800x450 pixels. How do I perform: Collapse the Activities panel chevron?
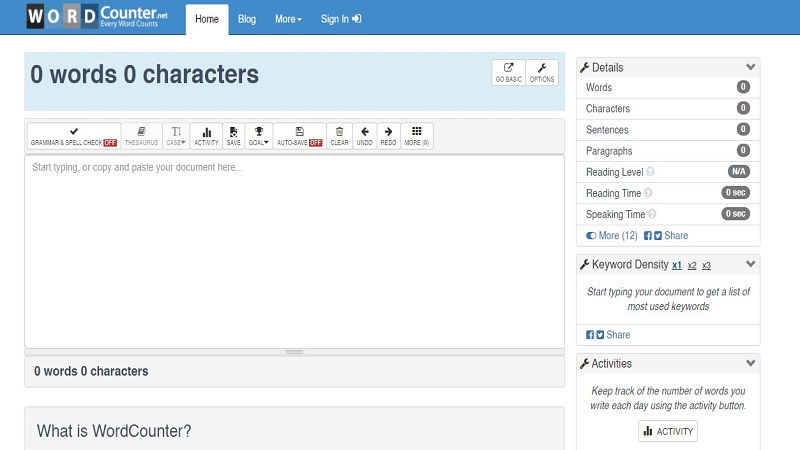tap(750, 363)
